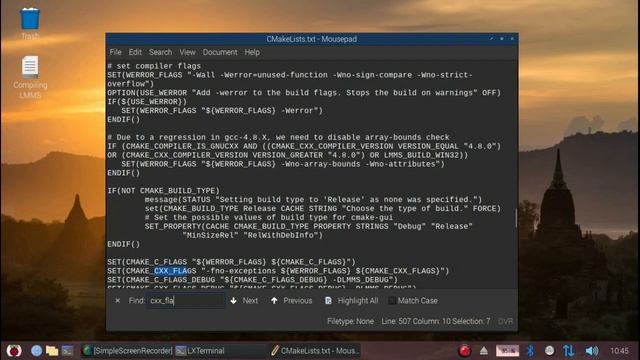Open the Bluetooth tray menu

(x=530, y=351)
